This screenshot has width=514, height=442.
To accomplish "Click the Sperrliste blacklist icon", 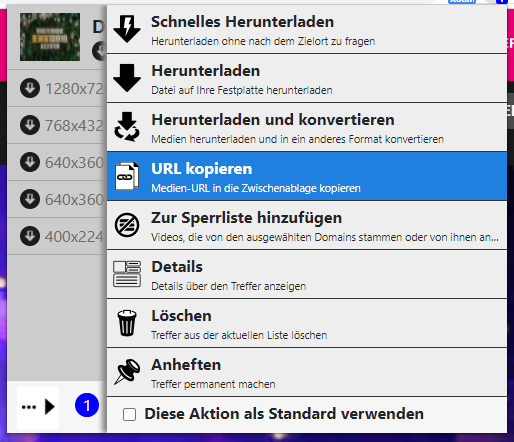I will point(127,225).
